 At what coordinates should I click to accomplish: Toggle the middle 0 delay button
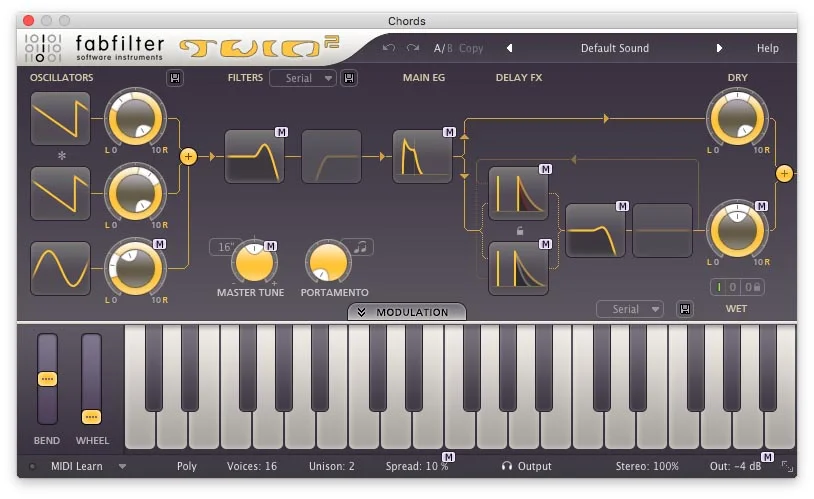coord(732,287)
